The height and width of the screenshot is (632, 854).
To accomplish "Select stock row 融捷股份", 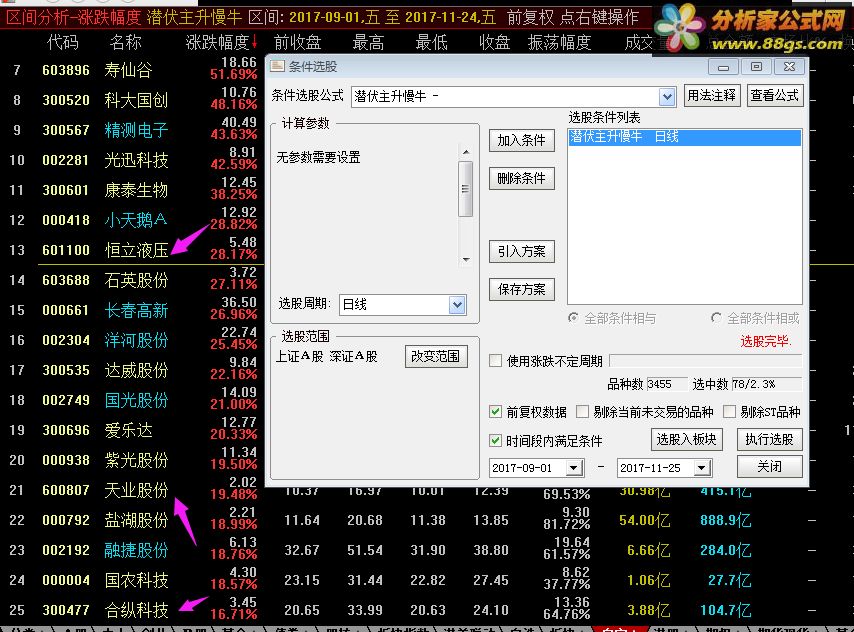I will click(x=136, y=550).
